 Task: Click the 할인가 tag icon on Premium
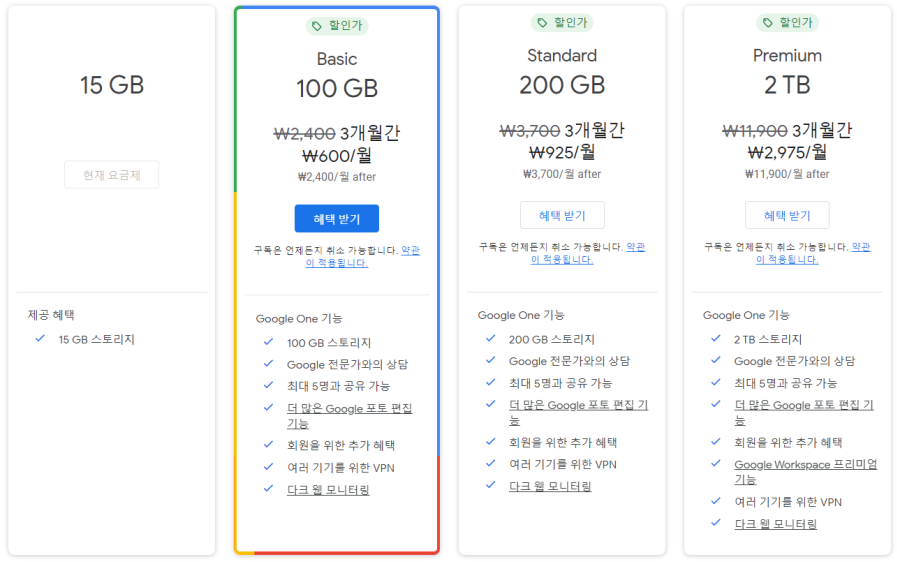click(x=767, y=22)
